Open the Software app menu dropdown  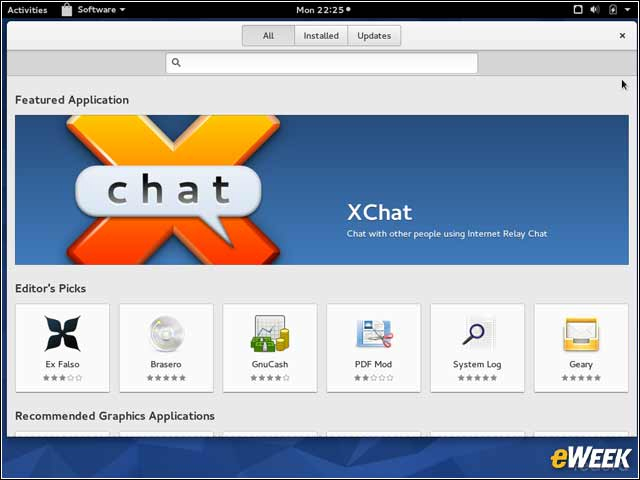(x=100, y=10)
